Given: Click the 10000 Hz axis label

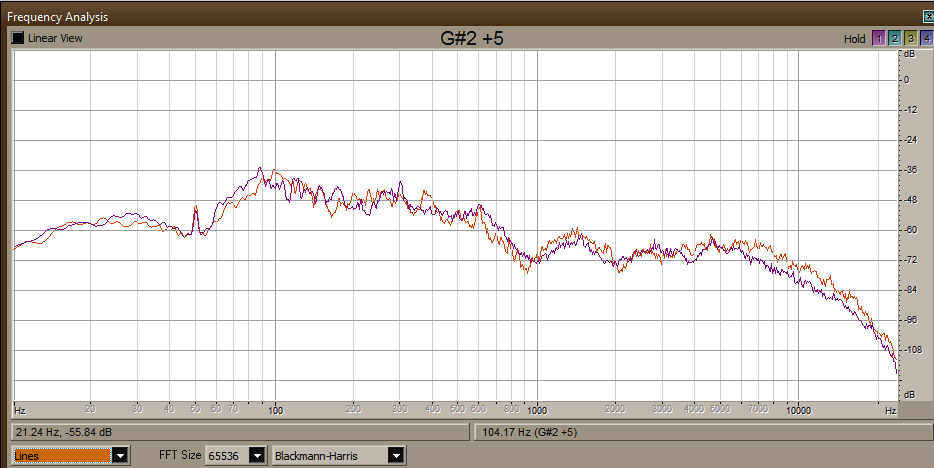Looking at the screenshot, I should tap(798, 410).
